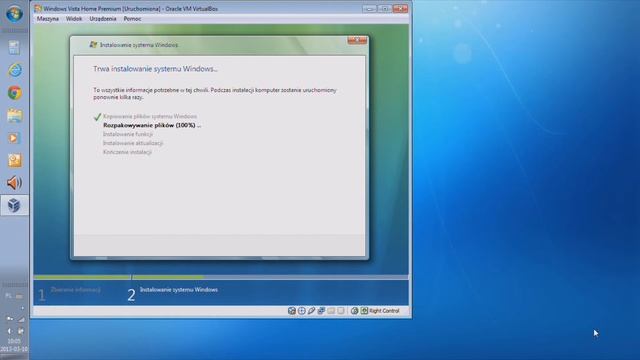Viewport: 640px width, 360px height.
Task: Click the USB devices indicator in VirtualBox status bar
Action: point(311,311)
